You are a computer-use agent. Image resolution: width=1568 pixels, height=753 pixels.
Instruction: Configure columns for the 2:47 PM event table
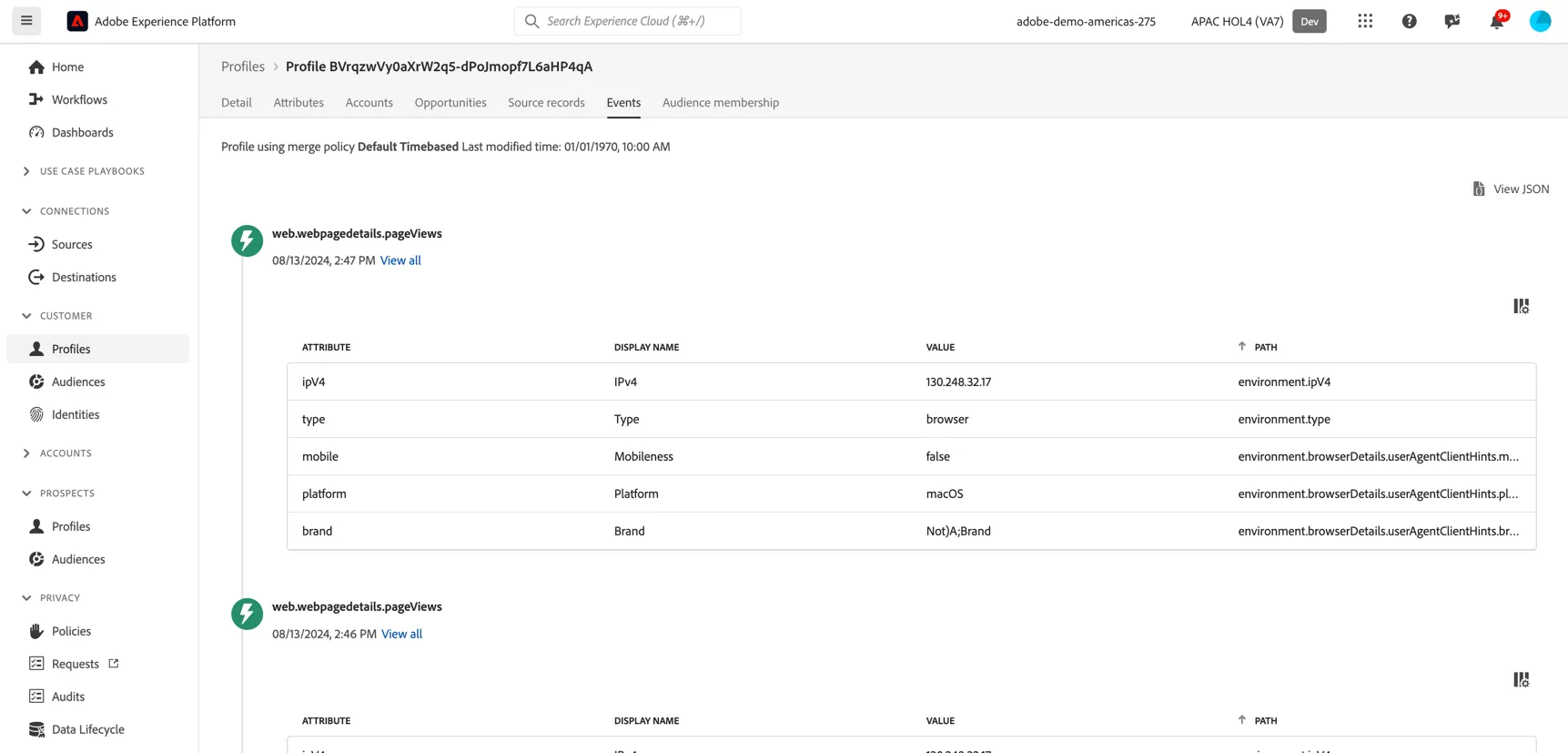(1521, 306)
